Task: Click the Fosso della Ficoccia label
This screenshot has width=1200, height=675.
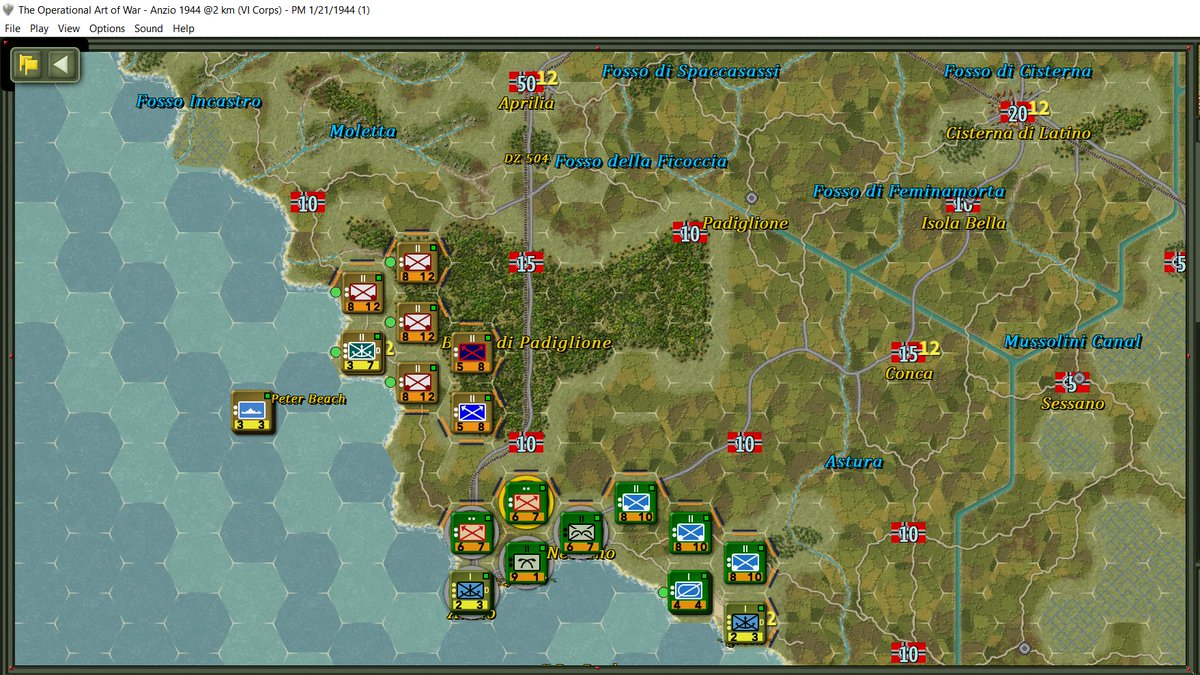Action: pos(641,161)
